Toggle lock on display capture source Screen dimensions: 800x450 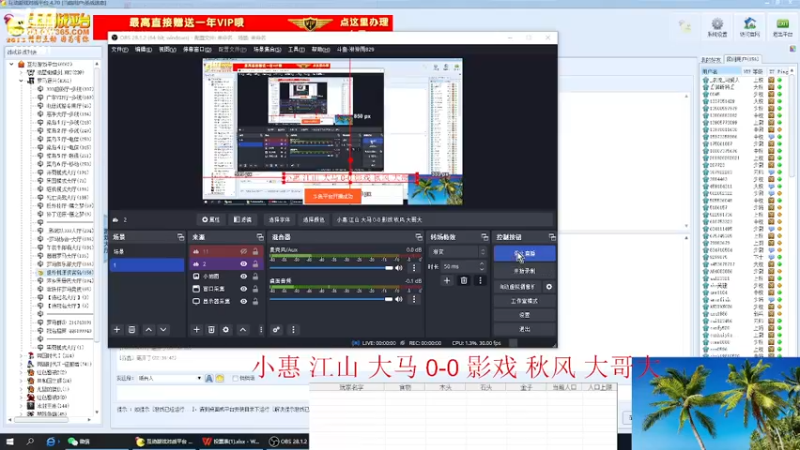[x=255, y=301]
